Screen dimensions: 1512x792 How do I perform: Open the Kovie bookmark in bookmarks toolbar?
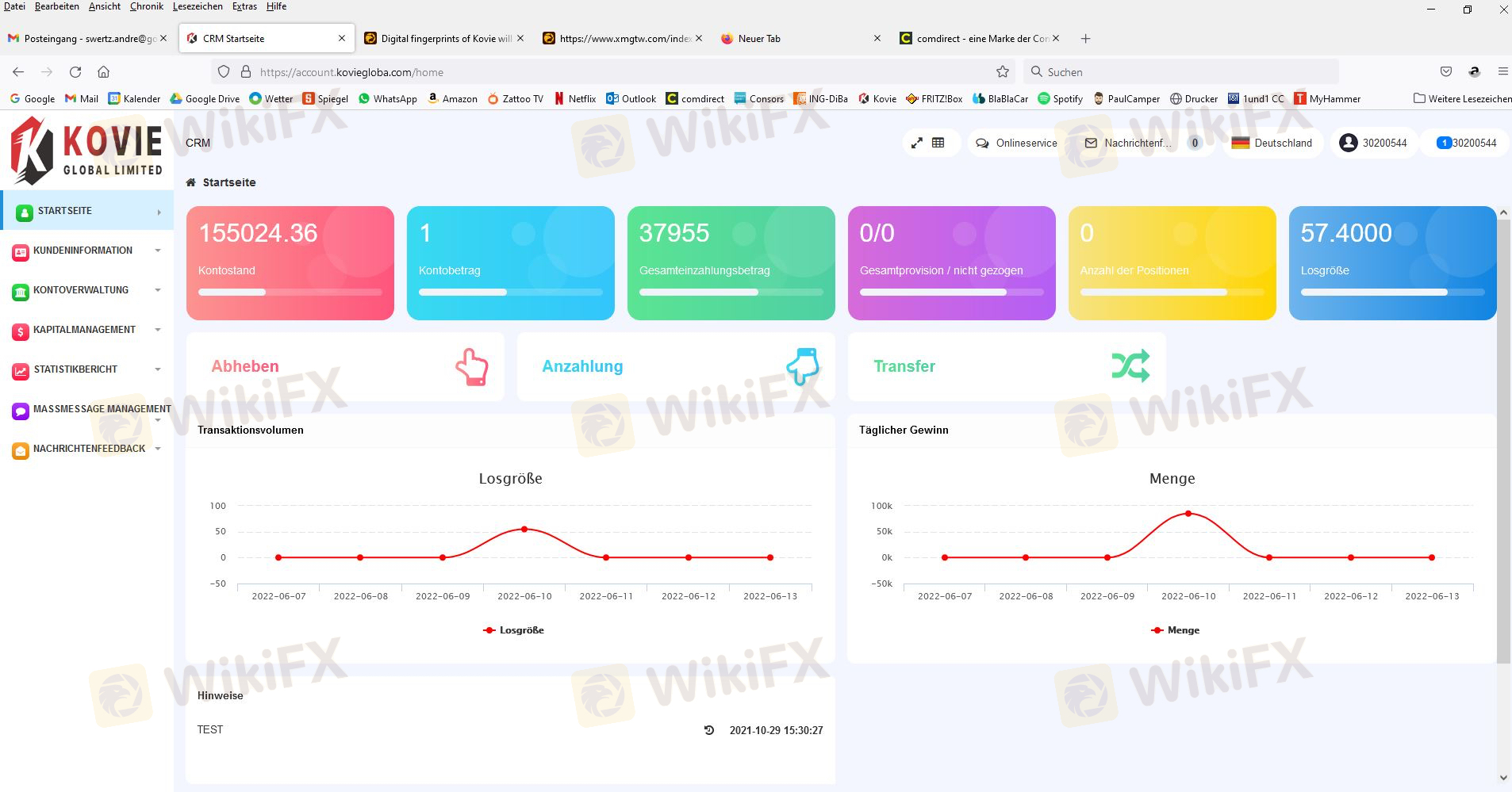[877, 99]
